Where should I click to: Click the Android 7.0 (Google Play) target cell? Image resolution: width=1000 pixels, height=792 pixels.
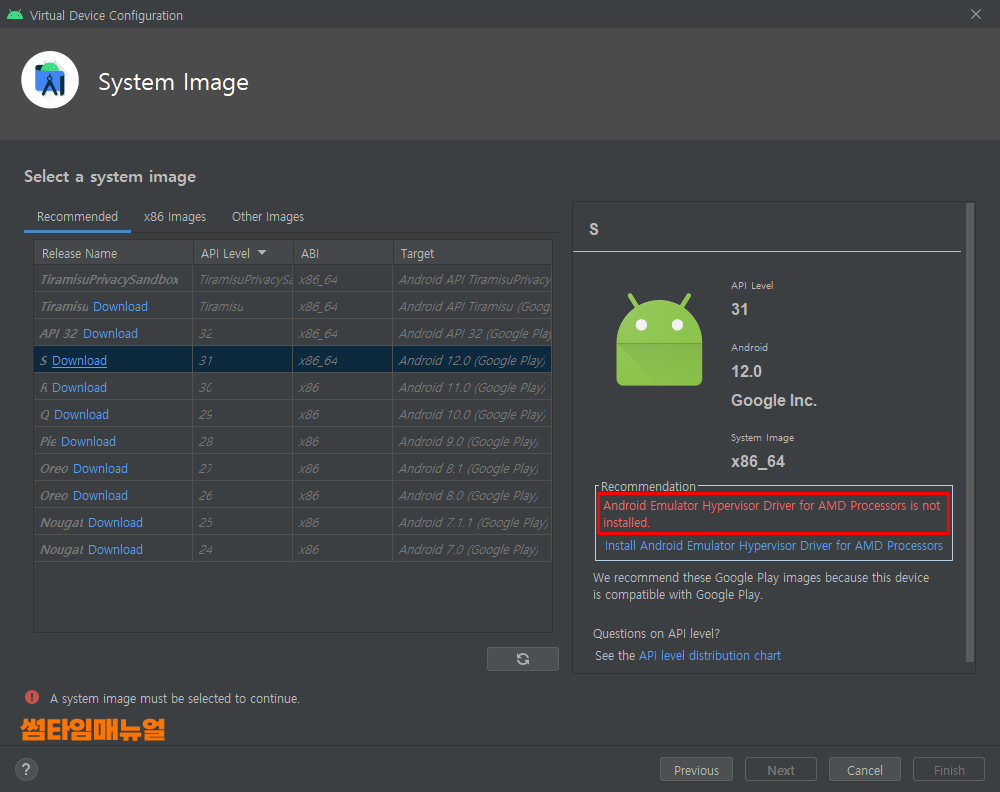coord(472,550)
